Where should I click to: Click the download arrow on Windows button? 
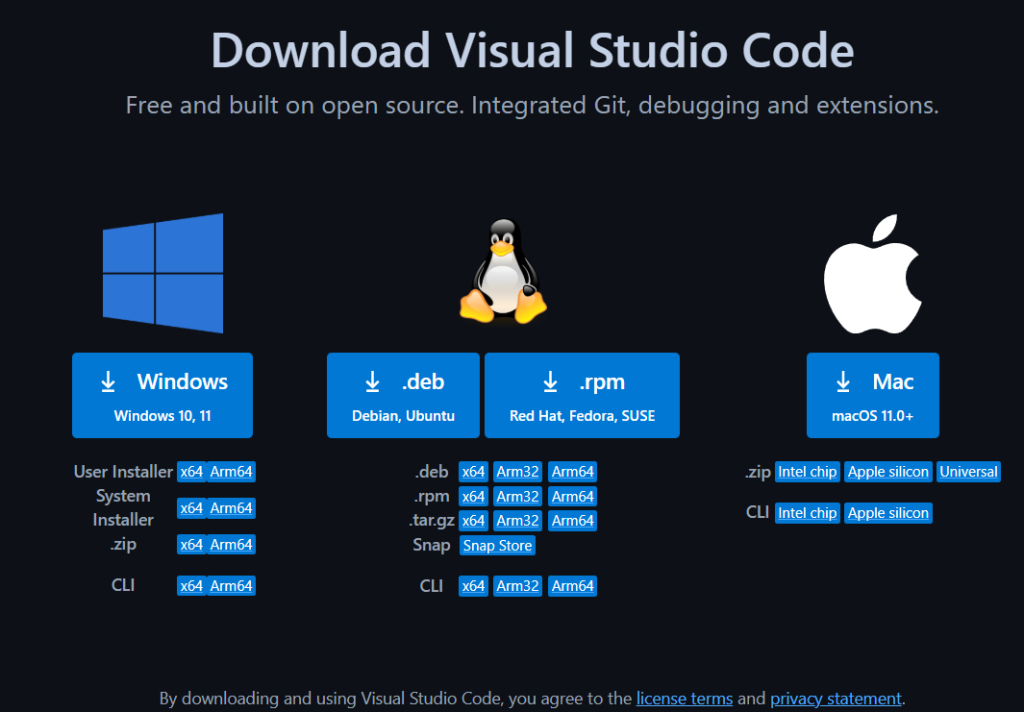point(108,382)
